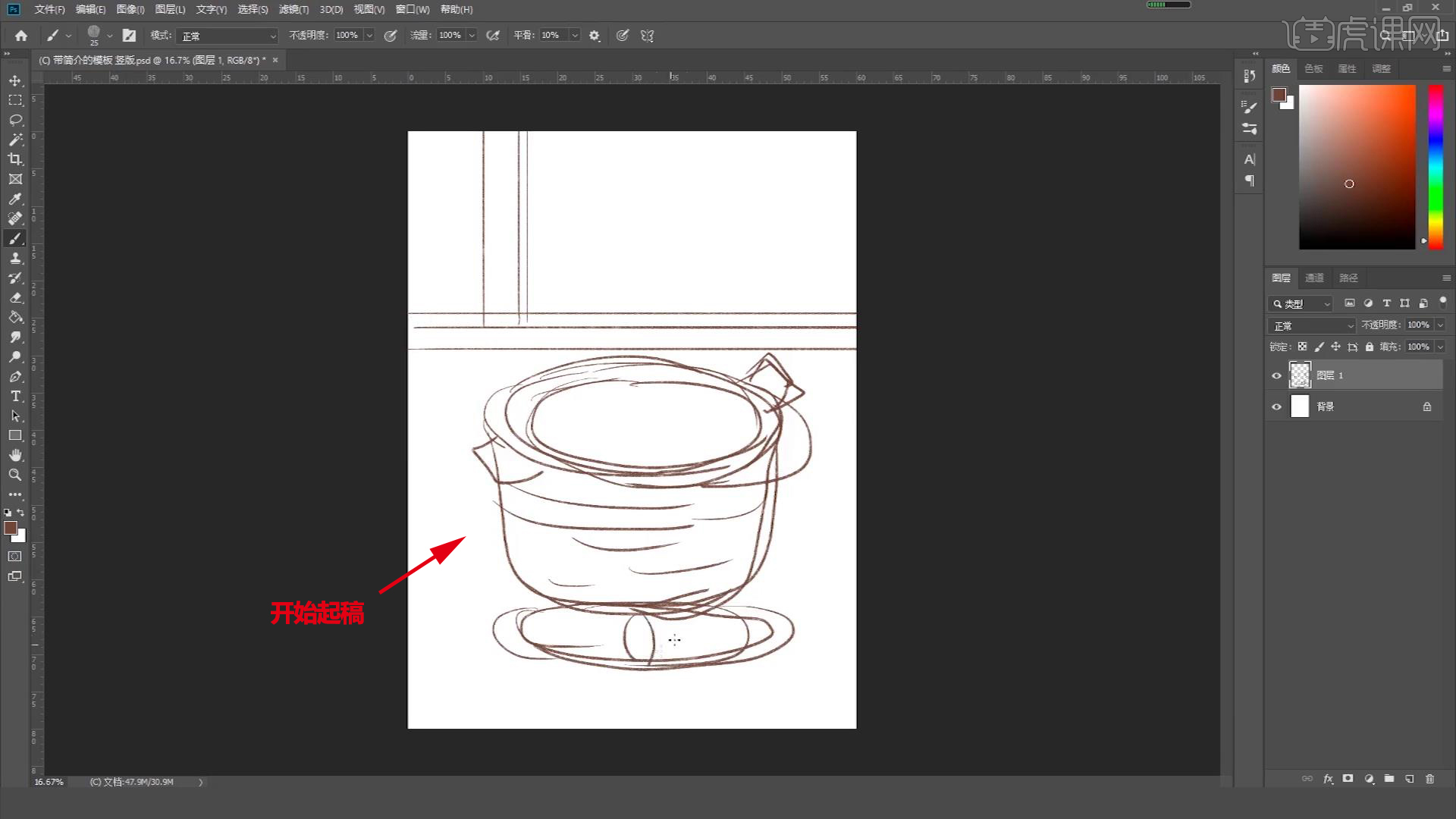Image resolution: width=1456 pixels, height=819 pixels.
Task: Select the Move tool
Action: point(15,80)
